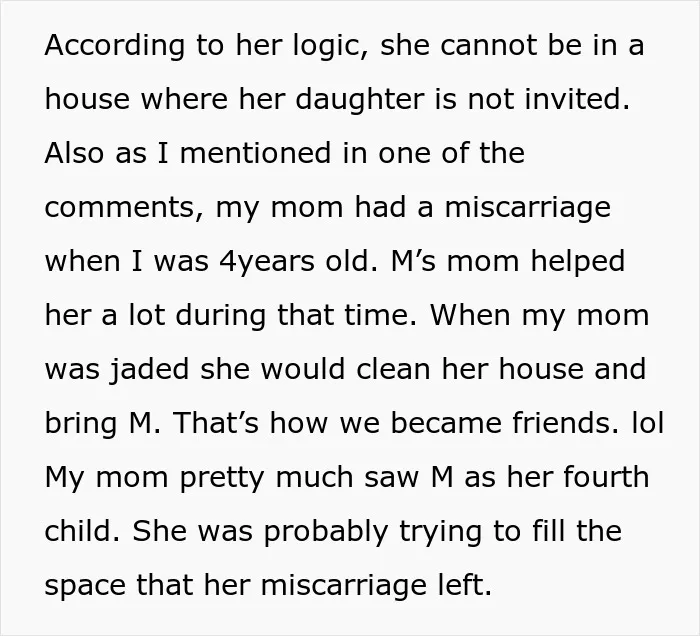Viewport: 700px width, 636px height.
Task: Click the word "jaded" in seventh line
Action: pyautogui.click(x=150, y=370)
